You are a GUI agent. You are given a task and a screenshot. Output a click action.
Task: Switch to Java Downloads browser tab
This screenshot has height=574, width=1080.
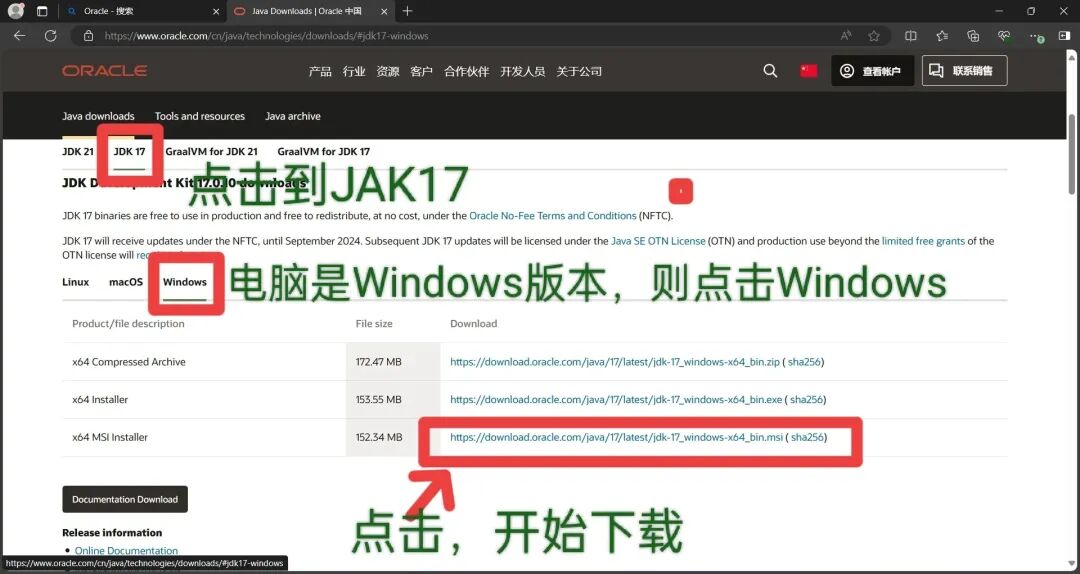(310, 11)
